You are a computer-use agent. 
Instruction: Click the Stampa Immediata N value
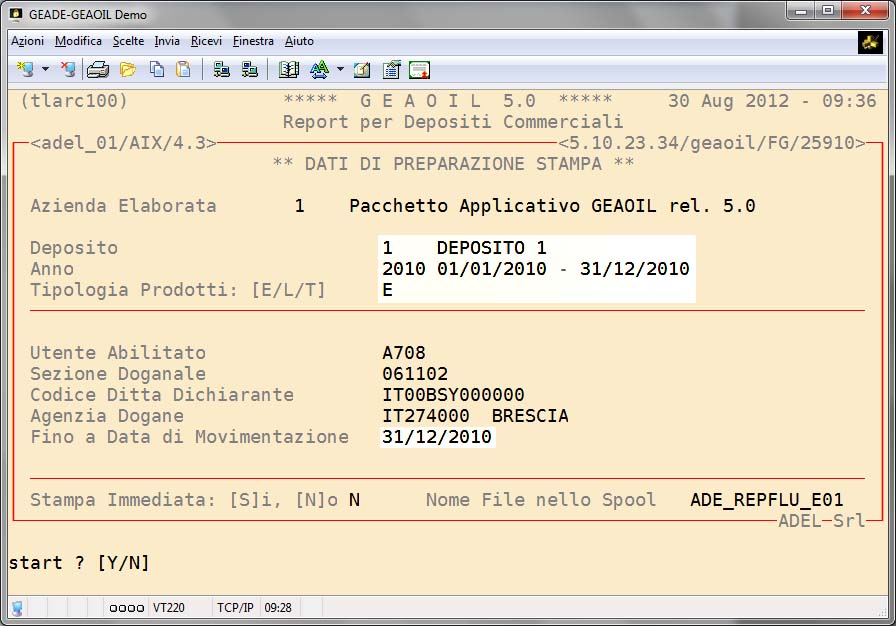click(354, 500)
